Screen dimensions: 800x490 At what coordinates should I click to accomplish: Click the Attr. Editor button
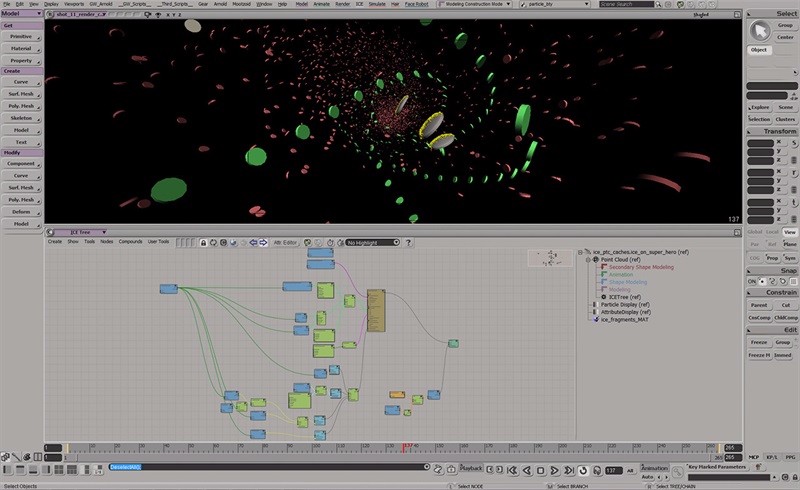click(x=285, y=242)
